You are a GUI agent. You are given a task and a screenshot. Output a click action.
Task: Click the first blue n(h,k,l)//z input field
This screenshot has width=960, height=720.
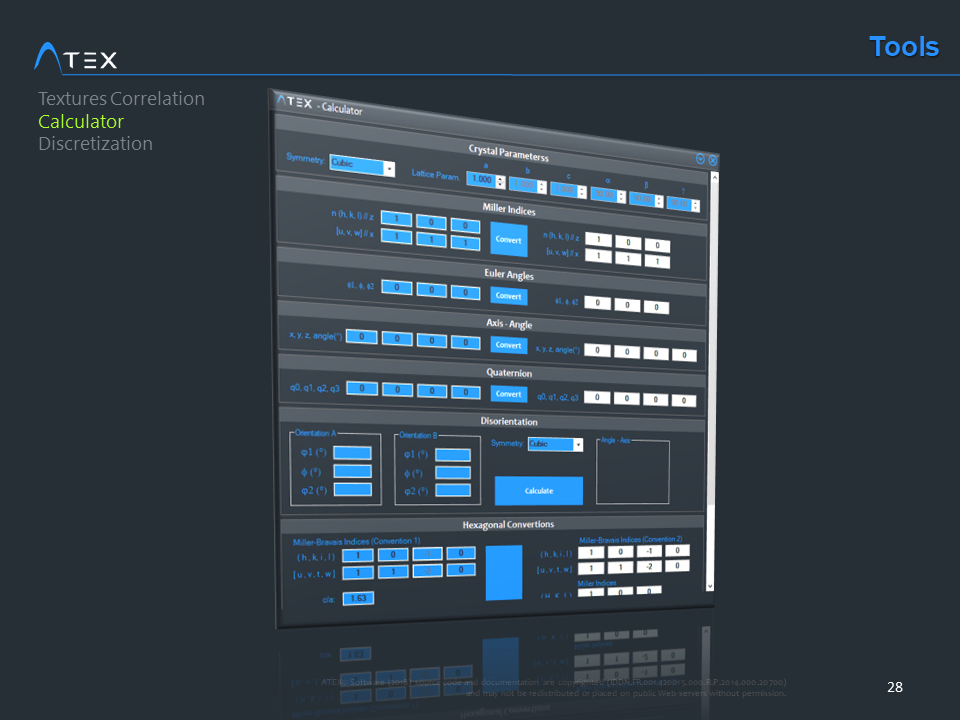(396, 219)
